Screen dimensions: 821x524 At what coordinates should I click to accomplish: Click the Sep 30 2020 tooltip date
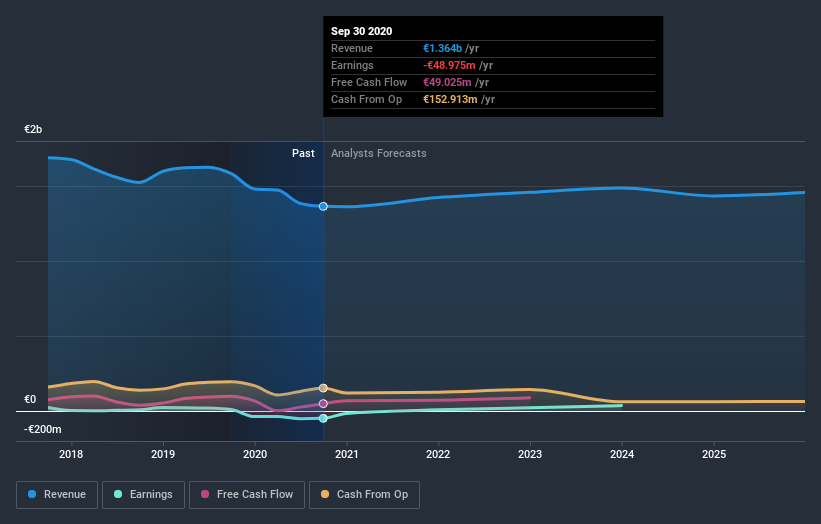click(x=361, y=31)
